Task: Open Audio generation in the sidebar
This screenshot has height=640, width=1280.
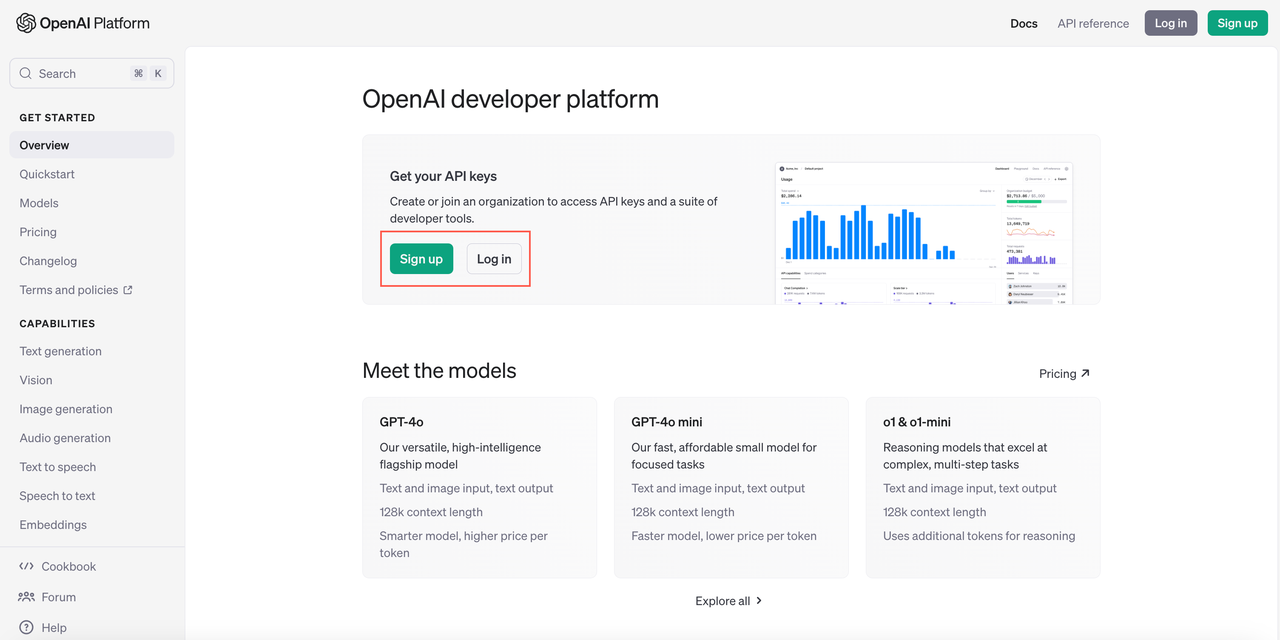Action: point(65,438)
